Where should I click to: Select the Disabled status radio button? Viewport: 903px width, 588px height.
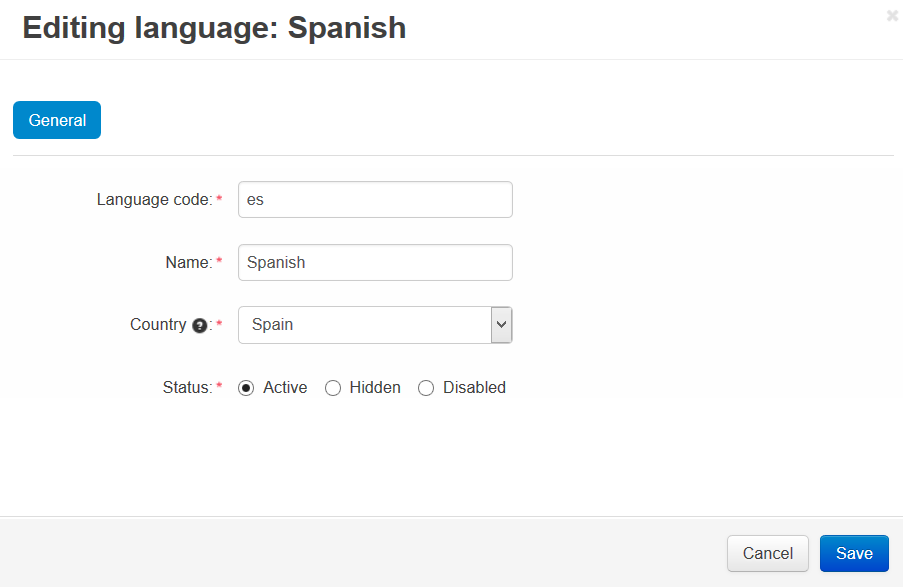426,388
